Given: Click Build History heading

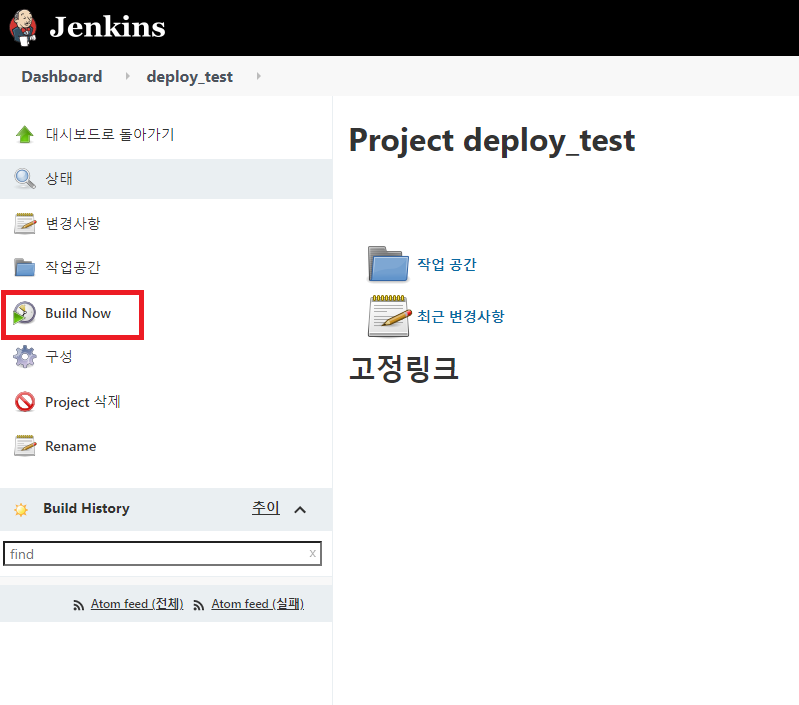Looking at the screenshot, I should point(86,508).
